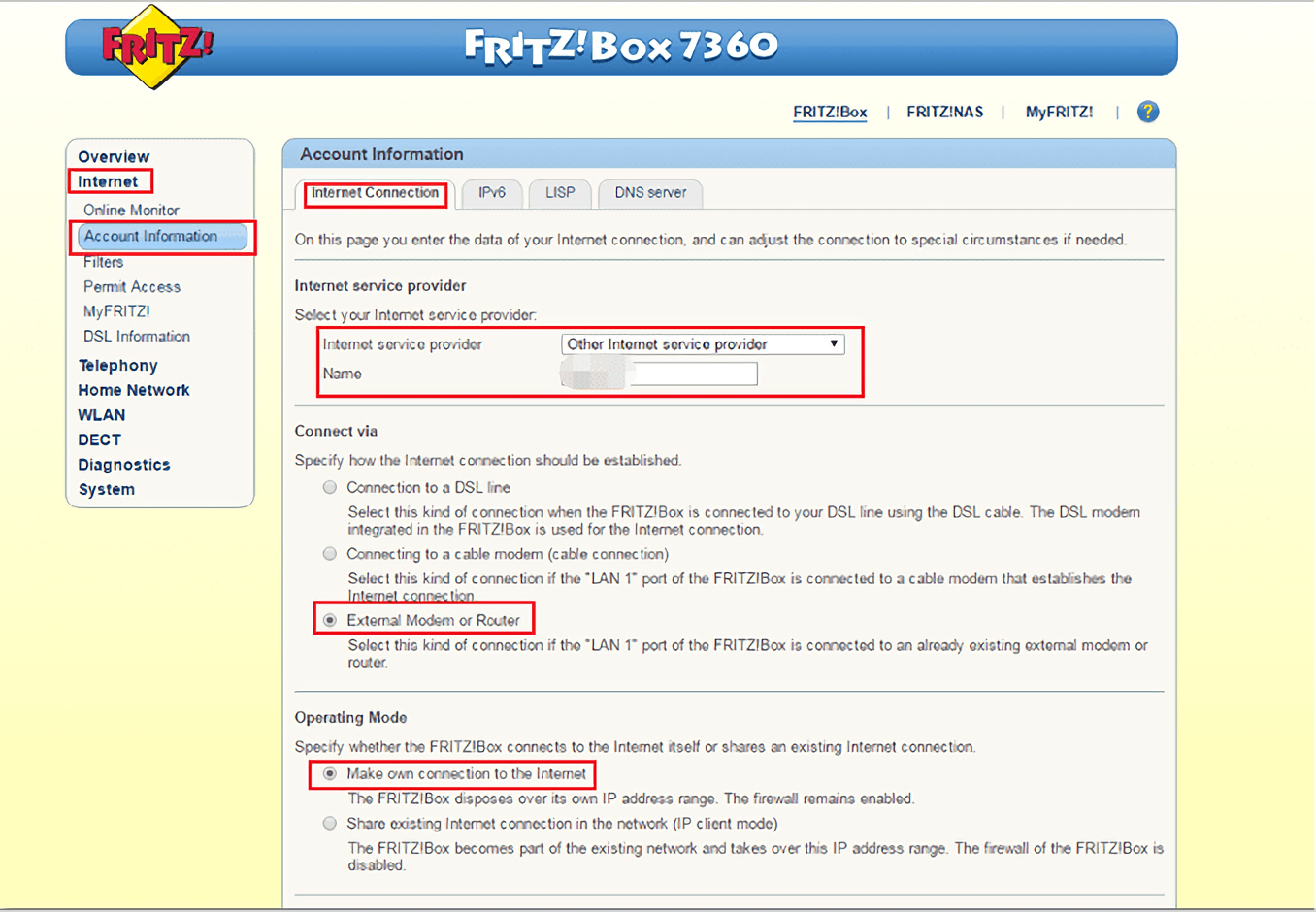Open the Internet service provider dropdown
Screen dimensions: 1316x912
(x=703, y=344)
